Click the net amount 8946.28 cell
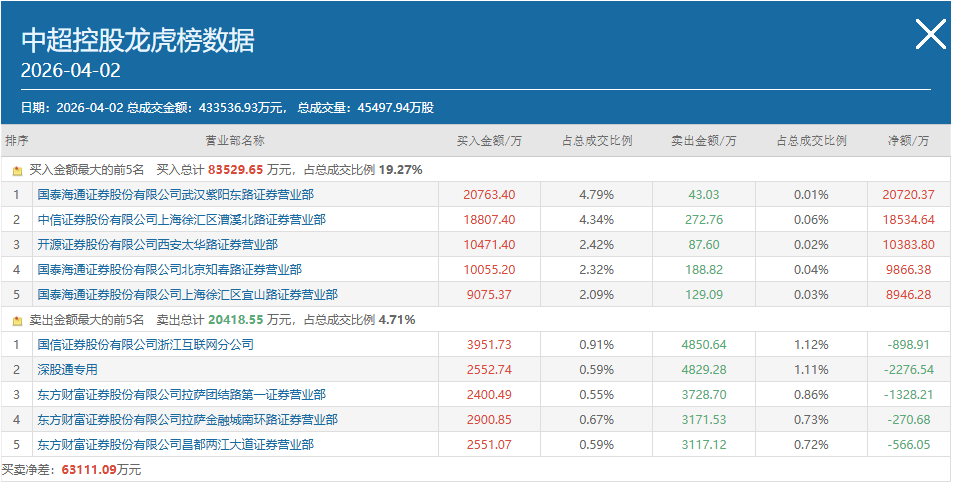The image size is (954, 487). [908, 295]
